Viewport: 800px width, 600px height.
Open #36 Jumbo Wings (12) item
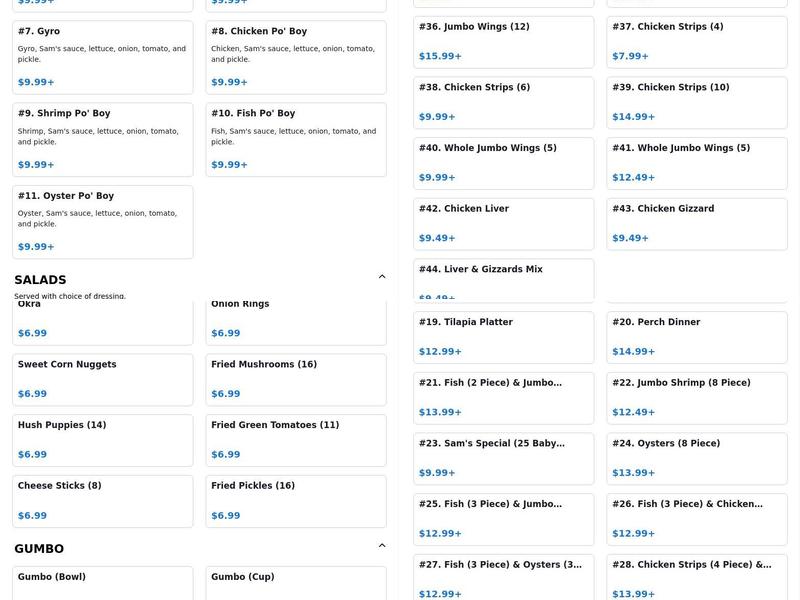click(x=503, y=42)
